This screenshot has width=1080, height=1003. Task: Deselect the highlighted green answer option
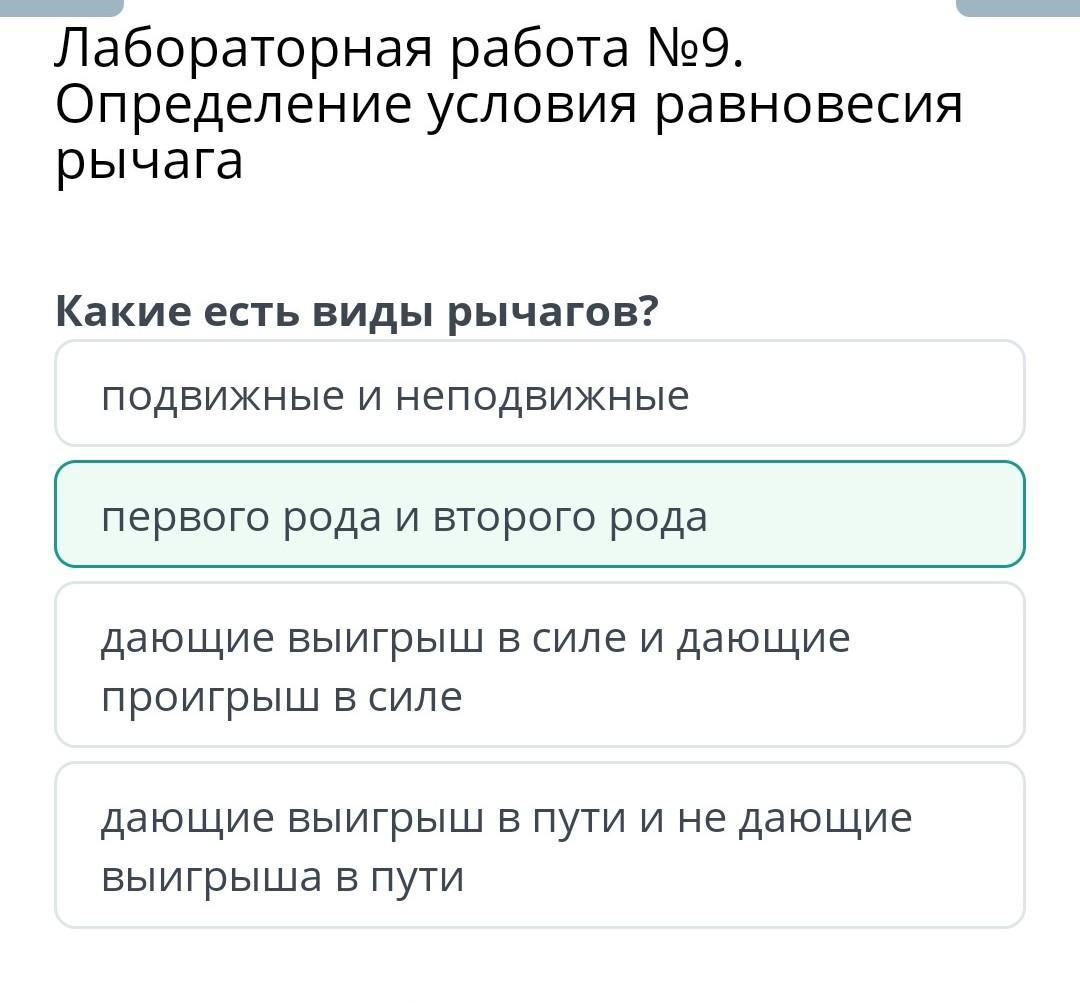[540, 514]
